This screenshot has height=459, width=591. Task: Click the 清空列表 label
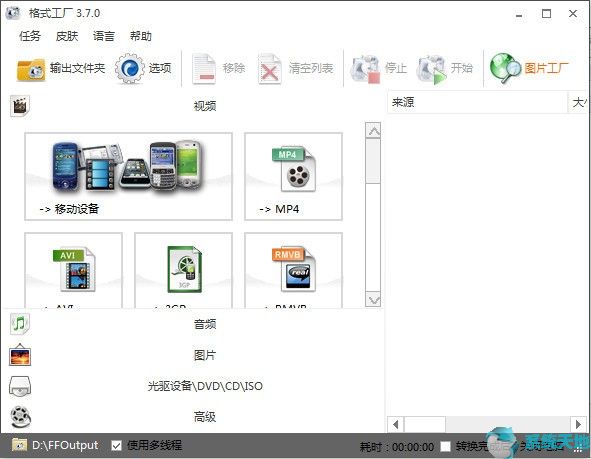[311, 68]
